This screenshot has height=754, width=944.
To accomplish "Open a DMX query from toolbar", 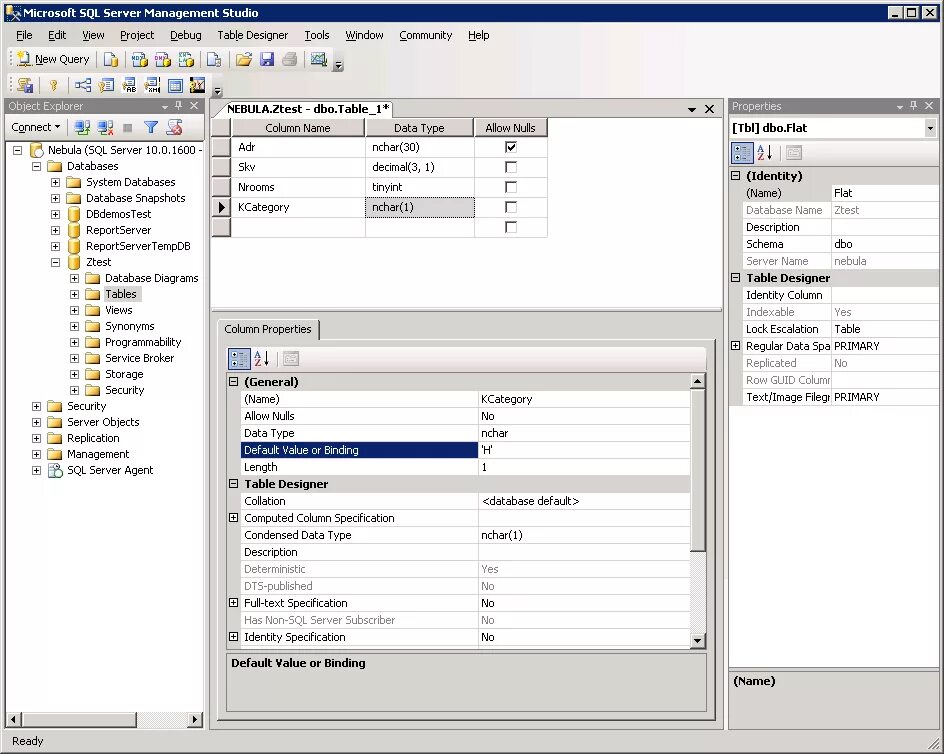I will pos(163,59).
